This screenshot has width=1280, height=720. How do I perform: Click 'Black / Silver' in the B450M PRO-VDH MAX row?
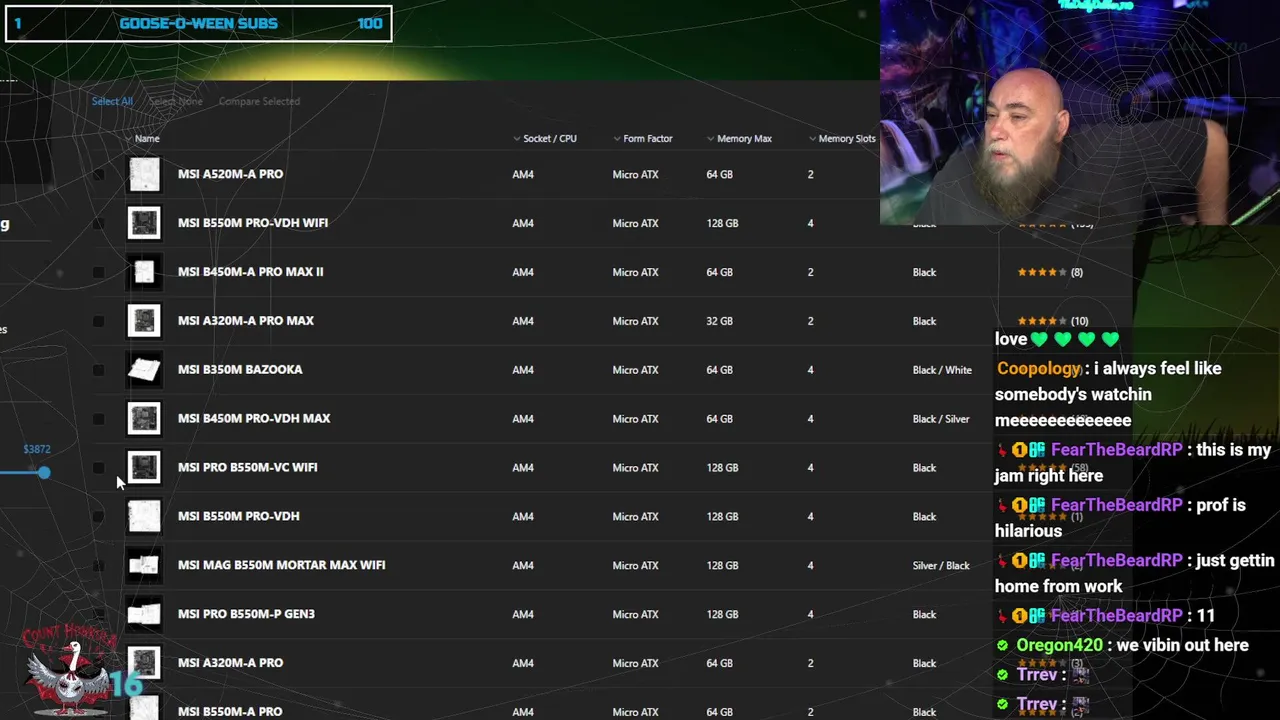point(941,419)
